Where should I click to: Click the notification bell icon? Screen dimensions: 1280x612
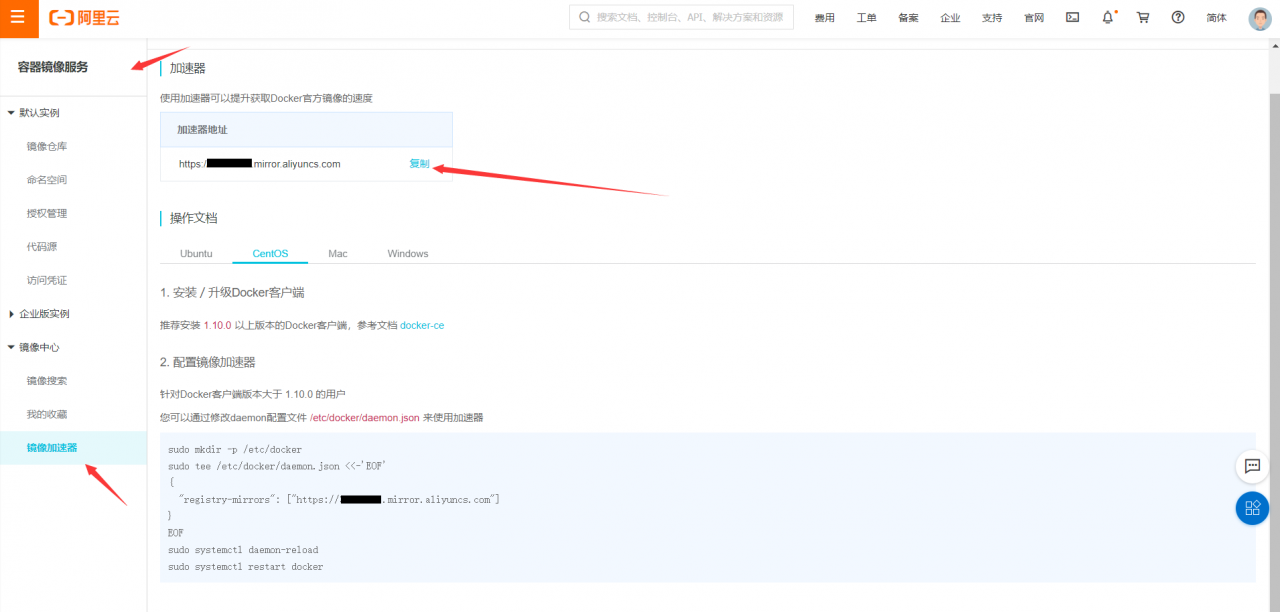[x=1107, y=17]
